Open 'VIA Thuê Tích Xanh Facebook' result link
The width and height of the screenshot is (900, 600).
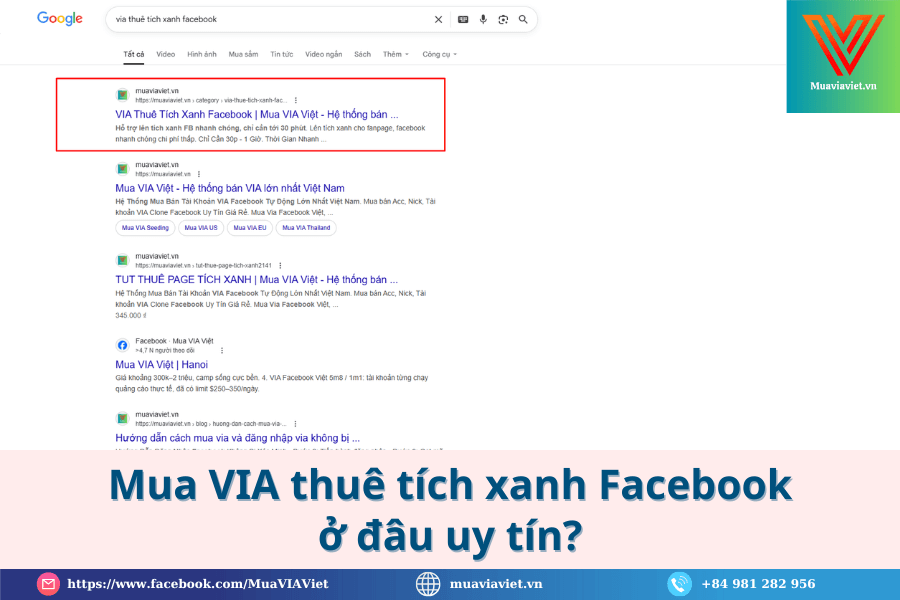tap(257, 114)
